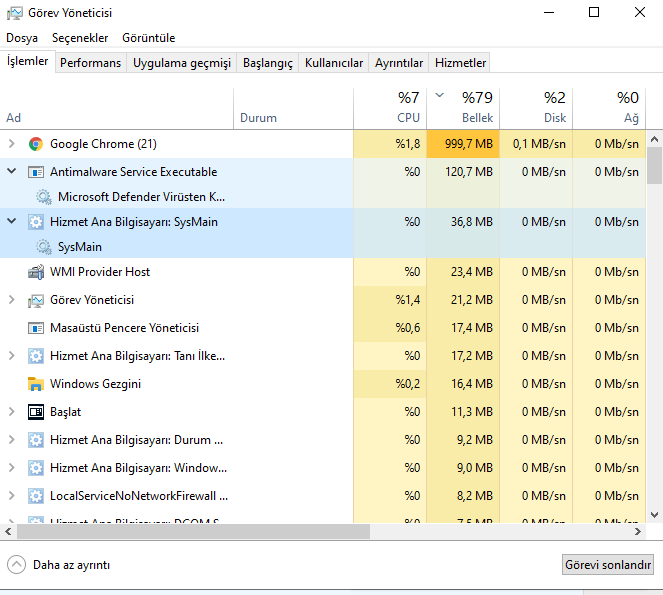Sort by the Durum column header
The image size is (663, 595).
pyautogui.click(x=293, y=108)
